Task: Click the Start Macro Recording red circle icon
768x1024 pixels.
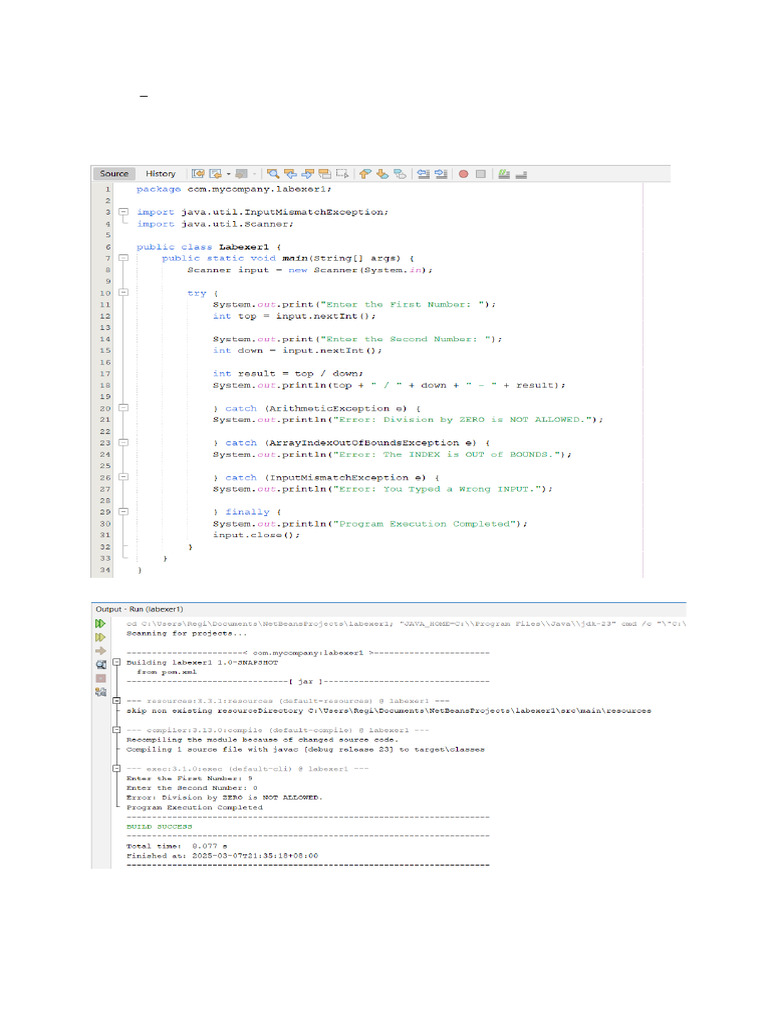Action: (x=463, y=173)
